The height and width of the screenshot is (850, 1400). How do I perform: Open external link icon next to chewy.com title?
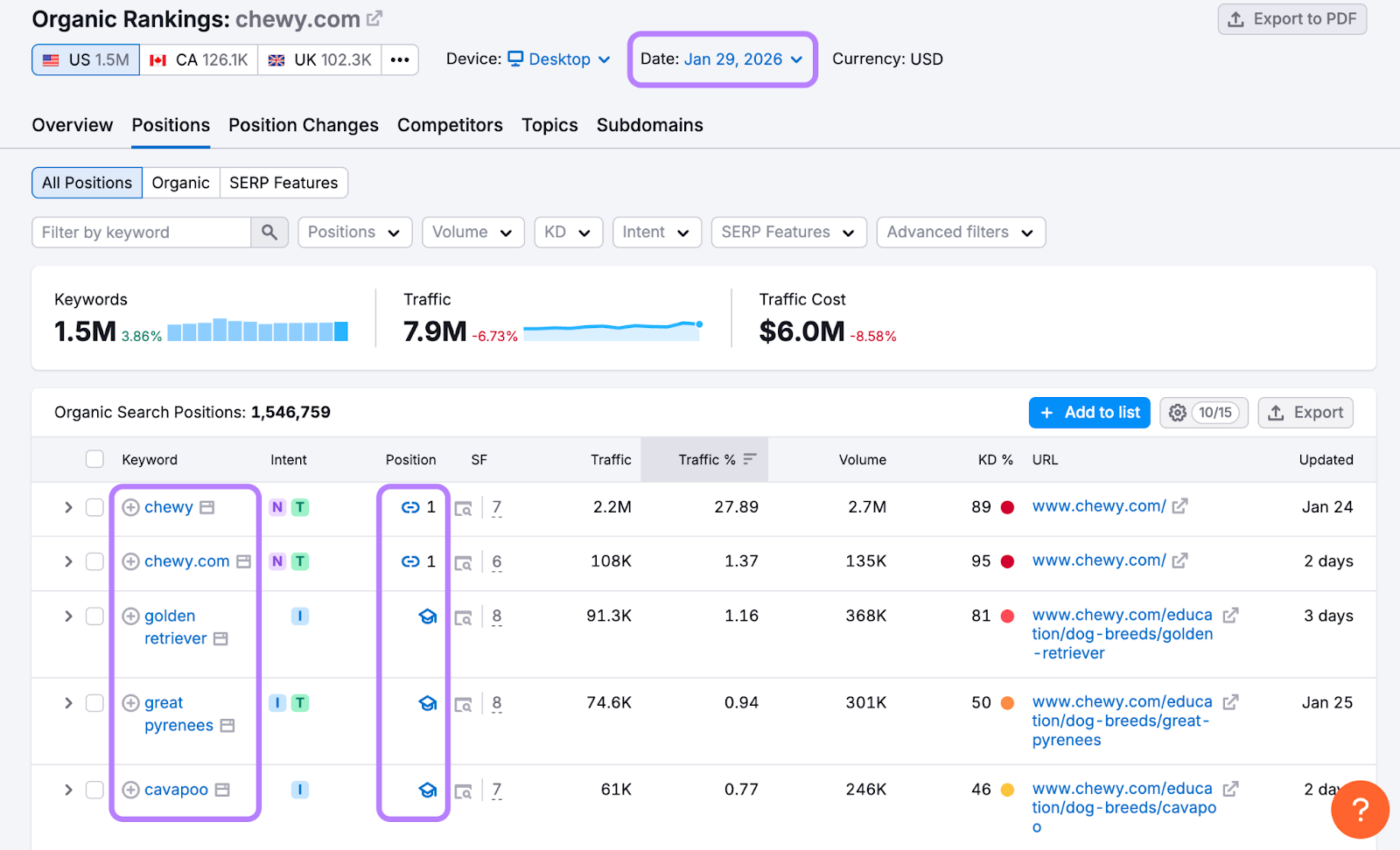point(374,18)
